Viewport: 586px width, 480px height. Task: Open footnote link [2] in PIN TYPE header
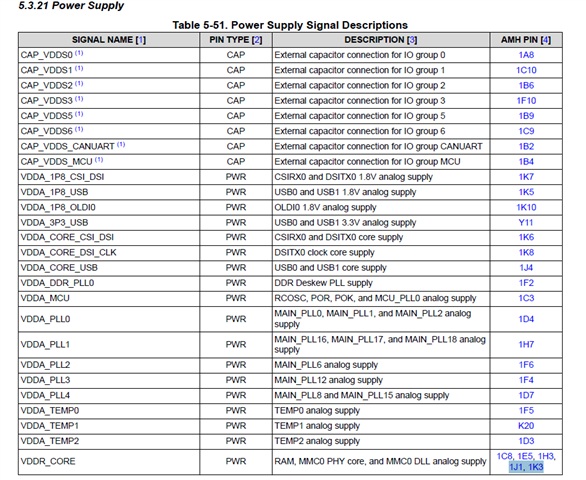point(257,40)
